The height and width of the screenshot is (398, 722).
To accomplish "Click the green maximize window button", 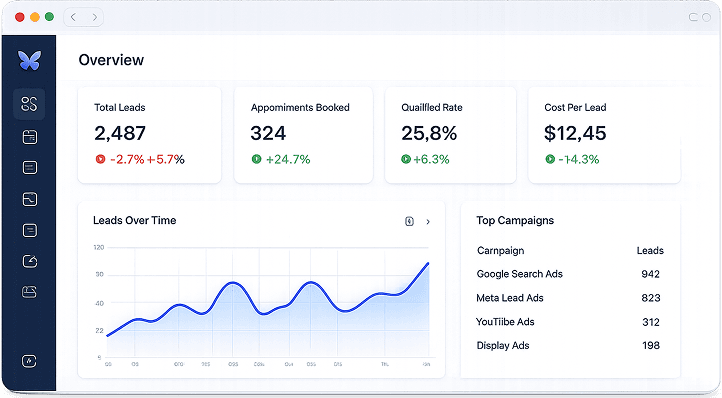I will click(x=49, y=17).
